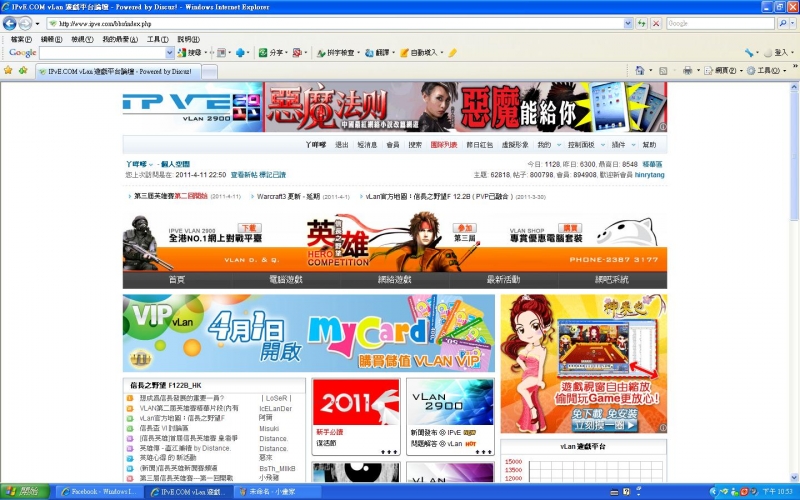Click the Favorites star icon
Screen dimensions: 800x500
pos(8,70)
